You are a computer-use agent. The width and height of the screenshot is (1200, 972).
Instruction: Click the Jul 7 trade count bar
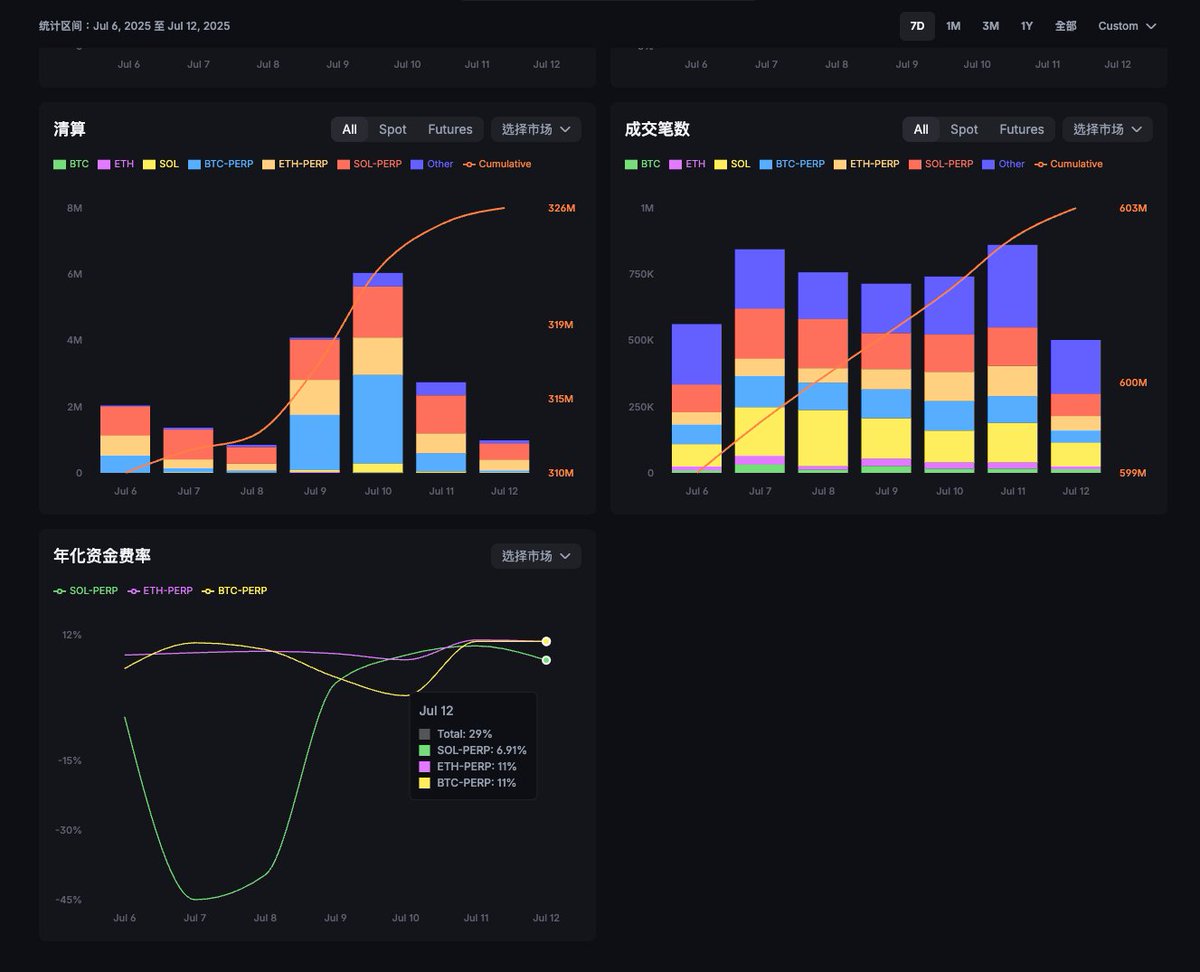click(760, 361)
